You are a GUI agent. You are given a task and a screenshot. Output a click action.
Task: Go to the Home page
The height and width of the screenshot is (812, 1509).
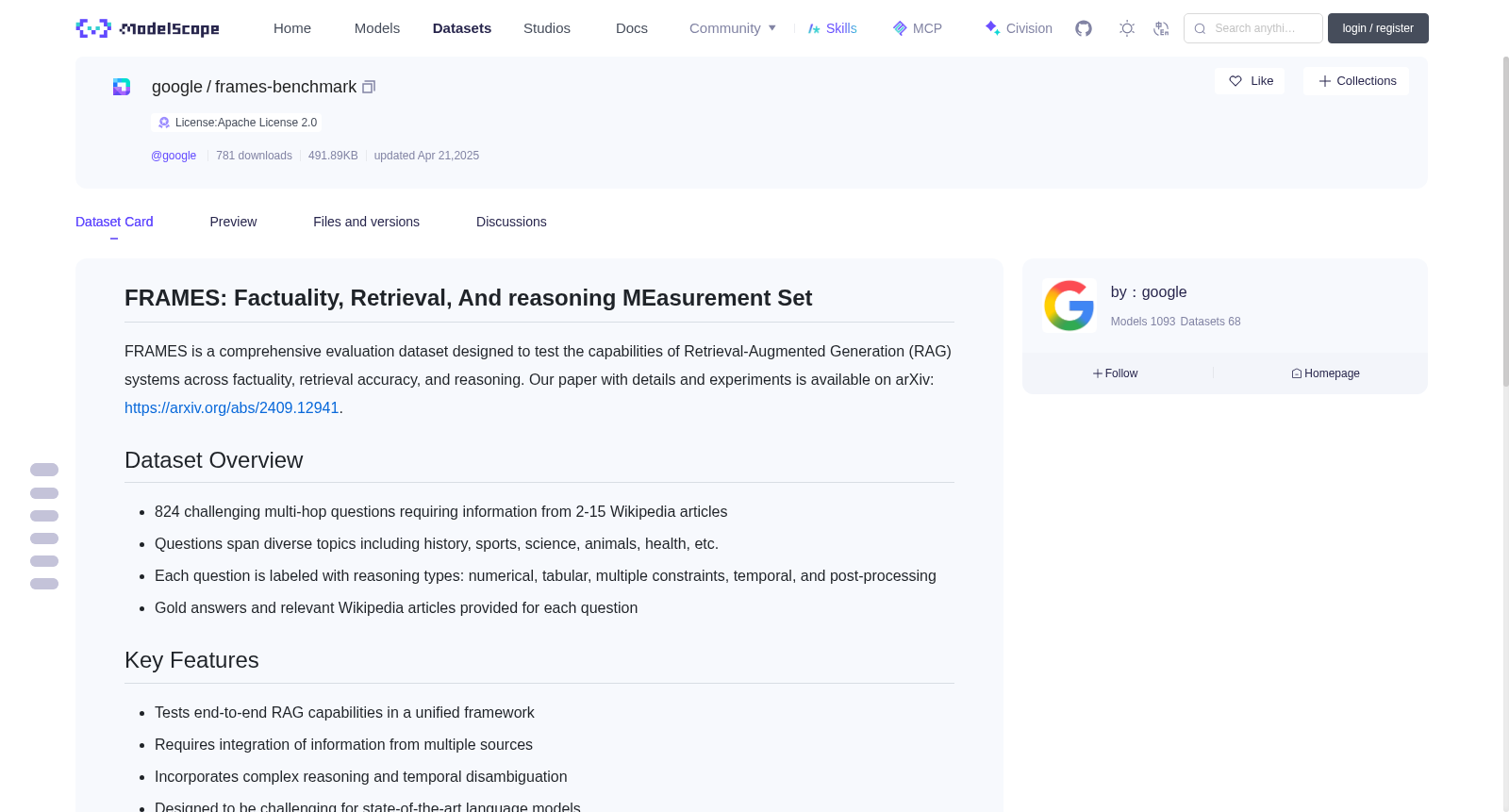292,28
